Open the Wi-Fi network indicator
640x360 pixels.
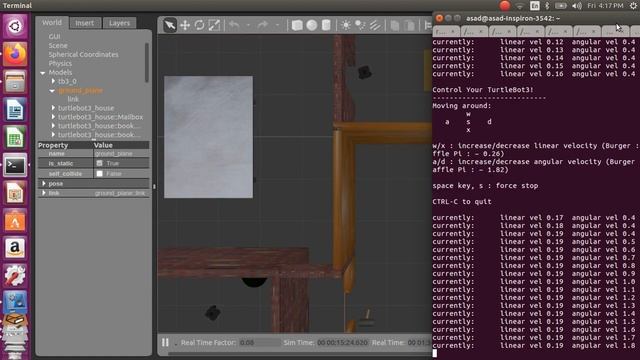click(520, 6)
